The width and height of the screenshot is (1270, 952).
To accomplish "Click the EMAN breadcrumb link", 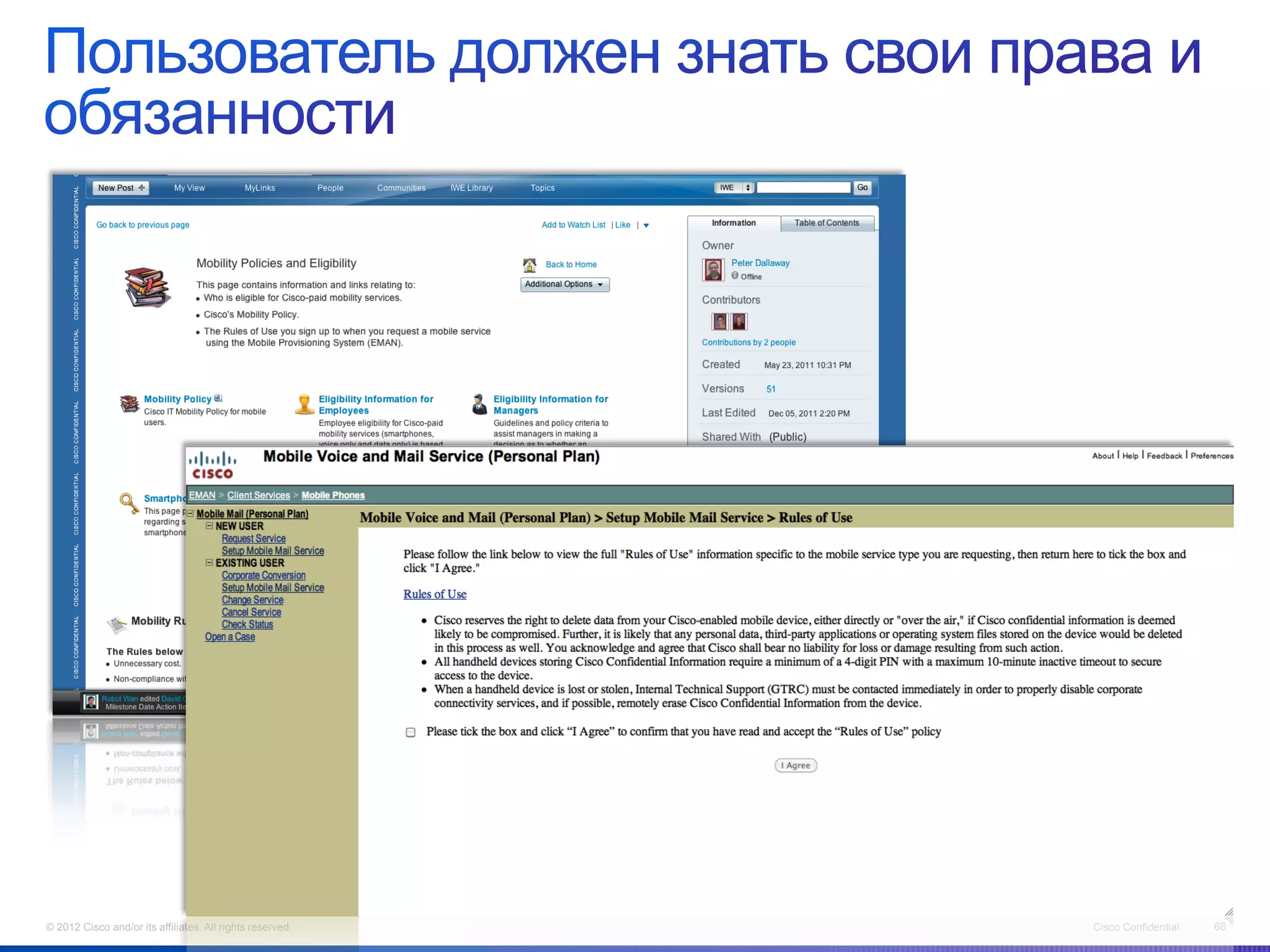I will click(202, 495).
